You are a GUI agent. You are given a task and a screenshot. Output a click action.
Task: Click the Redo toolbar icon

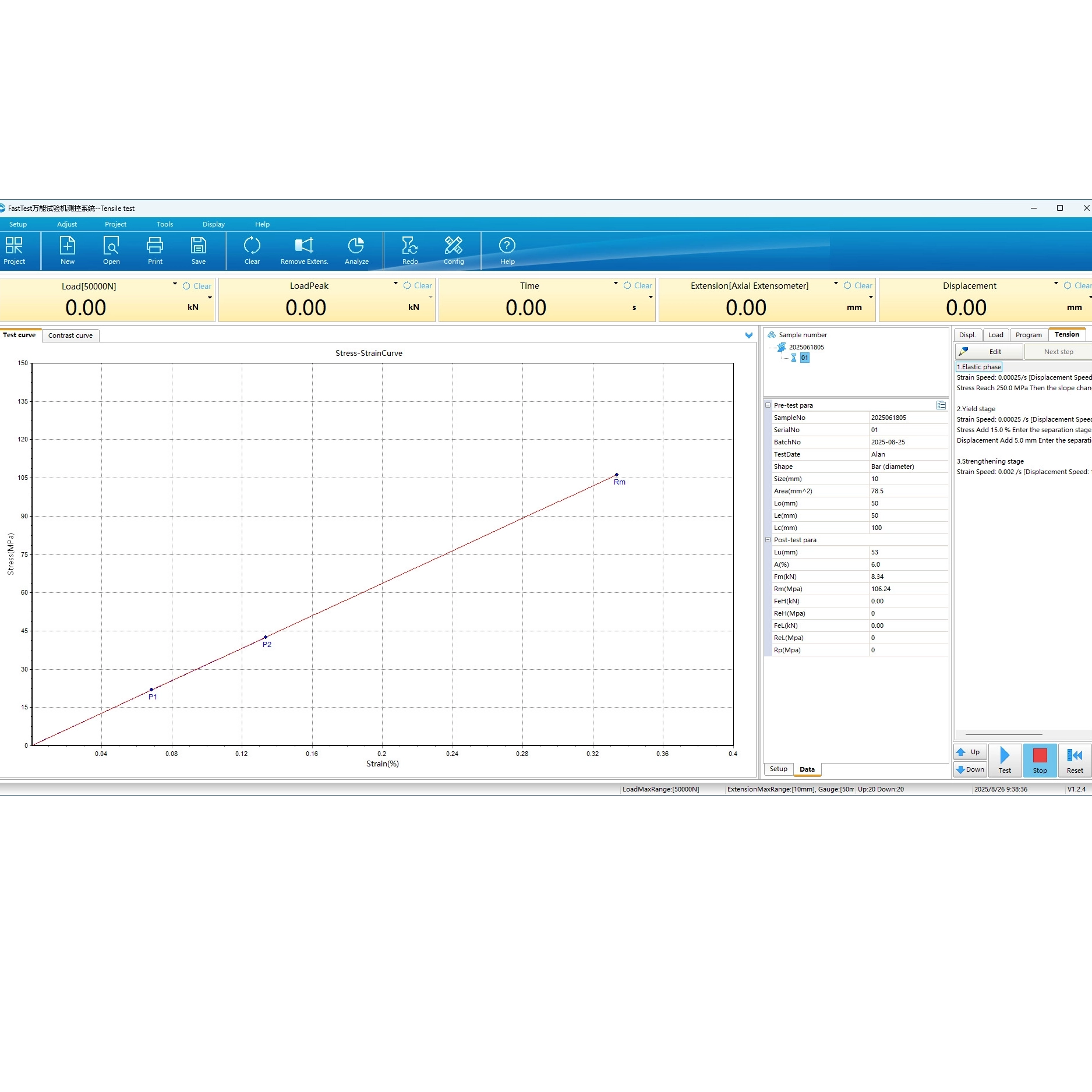coord(410,250)
